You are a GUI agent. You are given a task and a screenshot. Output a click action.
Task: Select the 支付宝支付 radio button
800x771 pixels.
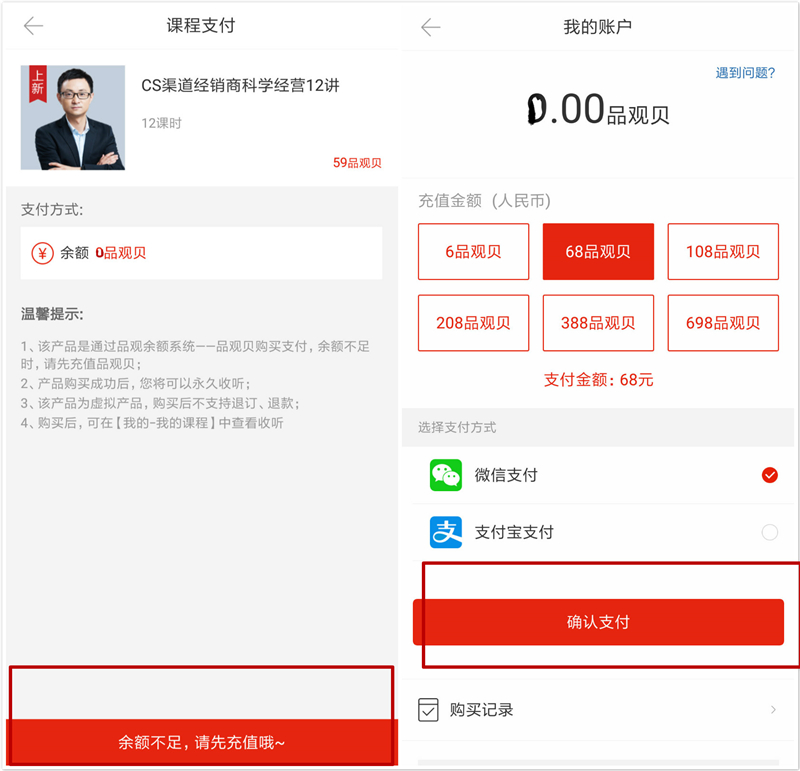click(769, 532)
